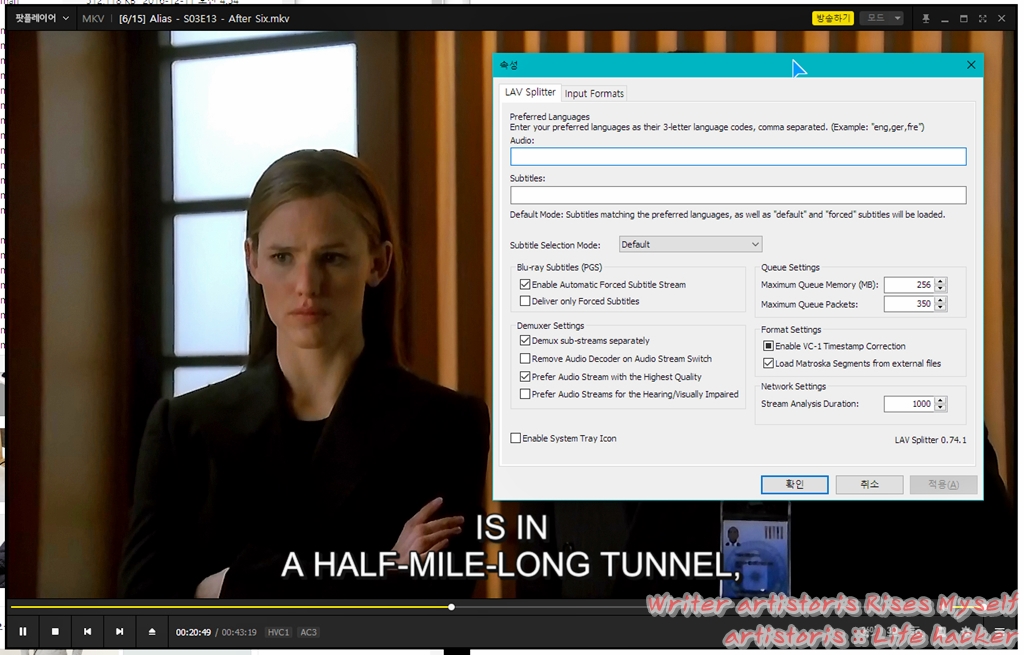Click the total duration 00:43:19 text
Image resolution: width=1024 pixels, height=655 pixels.
[239, 632]
